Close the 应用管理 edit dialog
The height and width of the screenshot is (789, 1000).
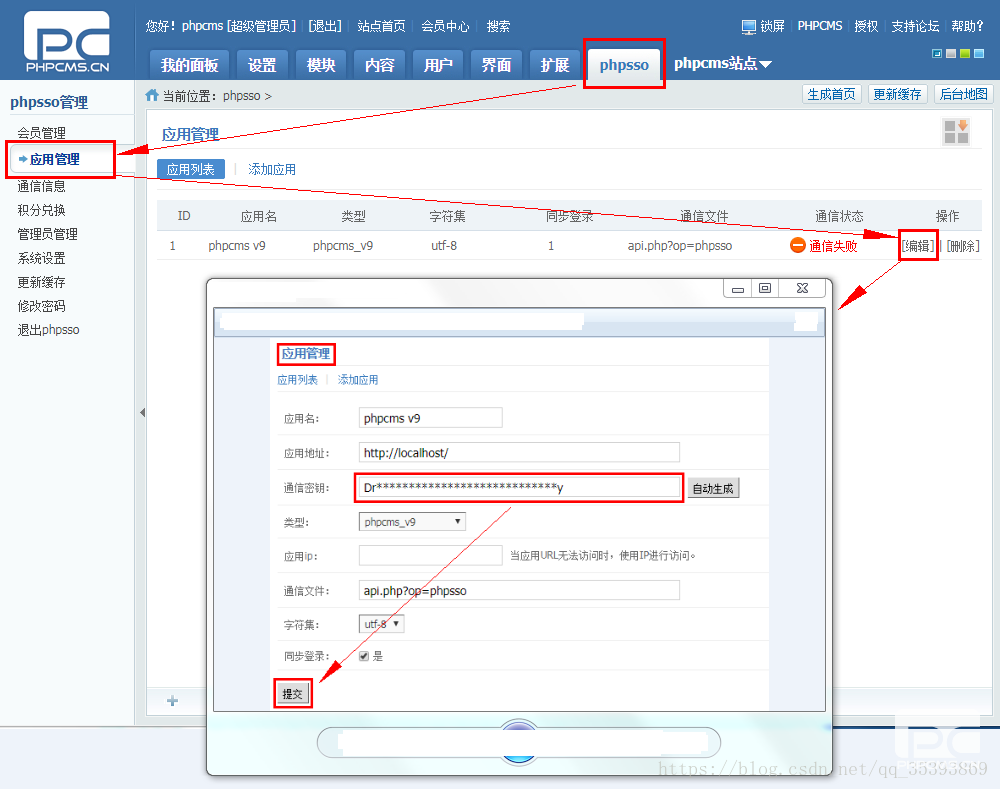[802, 288]
